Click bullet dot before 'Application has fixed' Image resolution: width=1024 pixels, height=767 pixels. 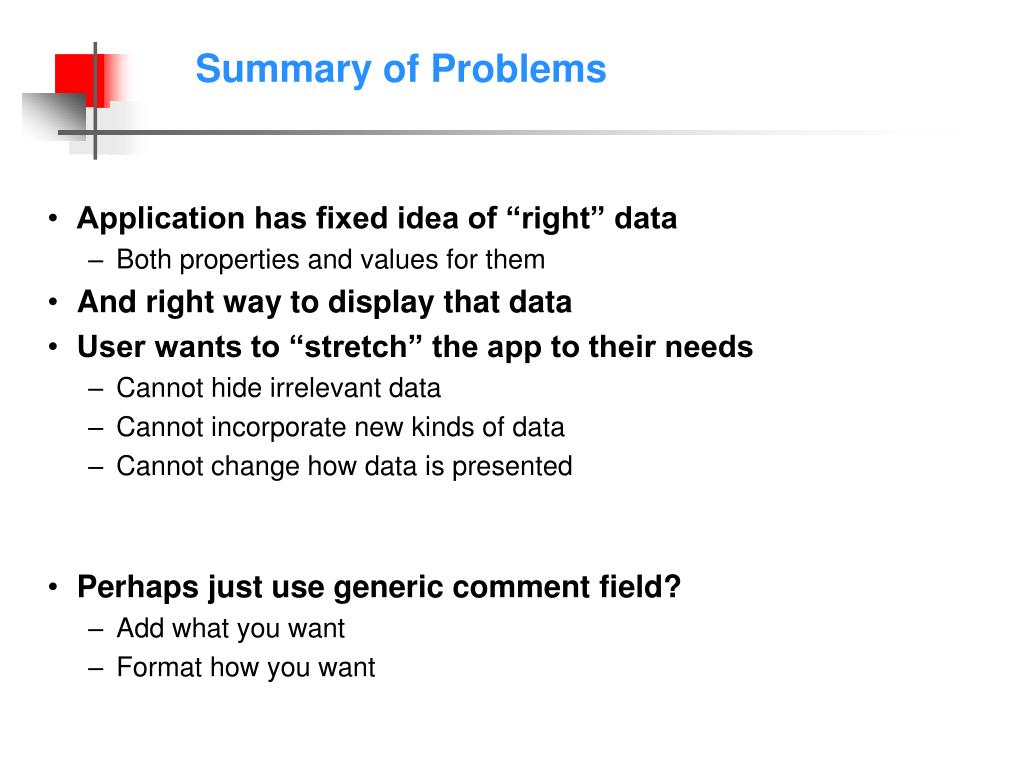click(53, 219)
